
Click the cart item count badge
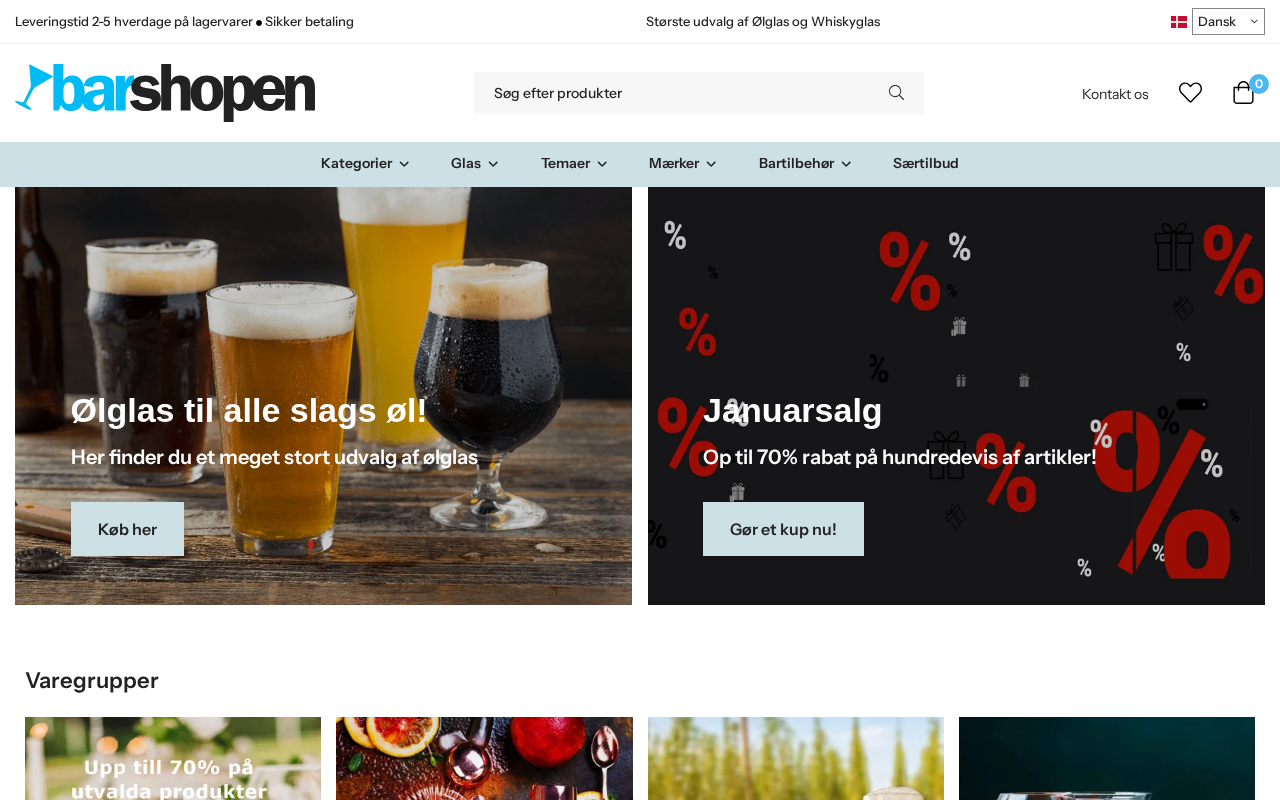[1259, 84]
